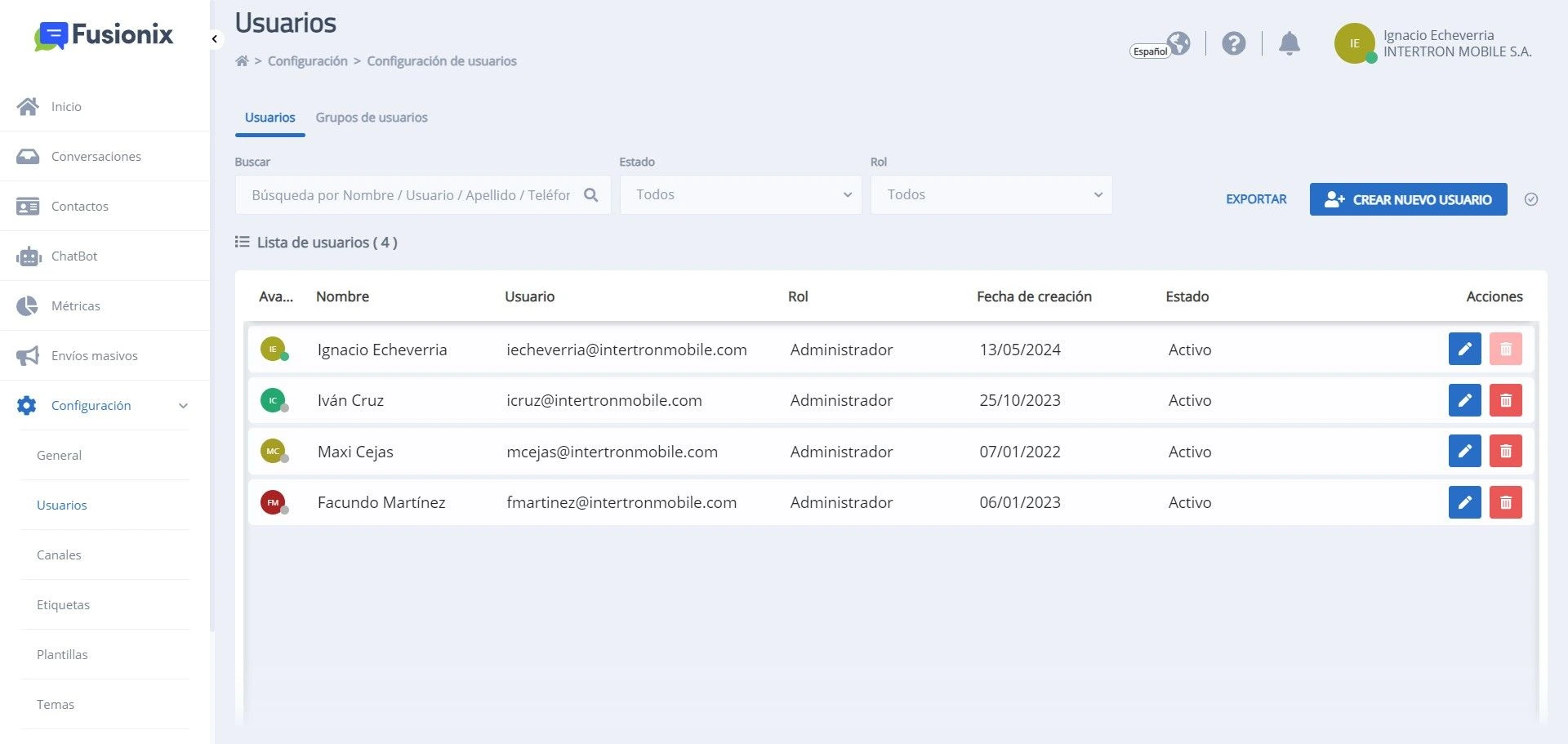Viewport: 1568px width, 744px height.
Task: Select Usuarios in the Configuración submenu
Action: pos(61,505)
